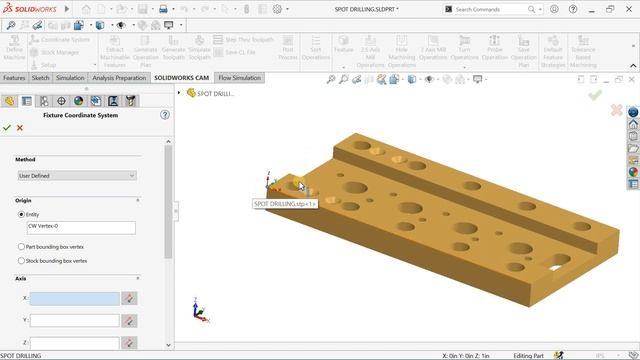Image resolution: width=640 pixels, height=360 pixels.
Task: Click the Z axis input field
Action: (75, 343)
